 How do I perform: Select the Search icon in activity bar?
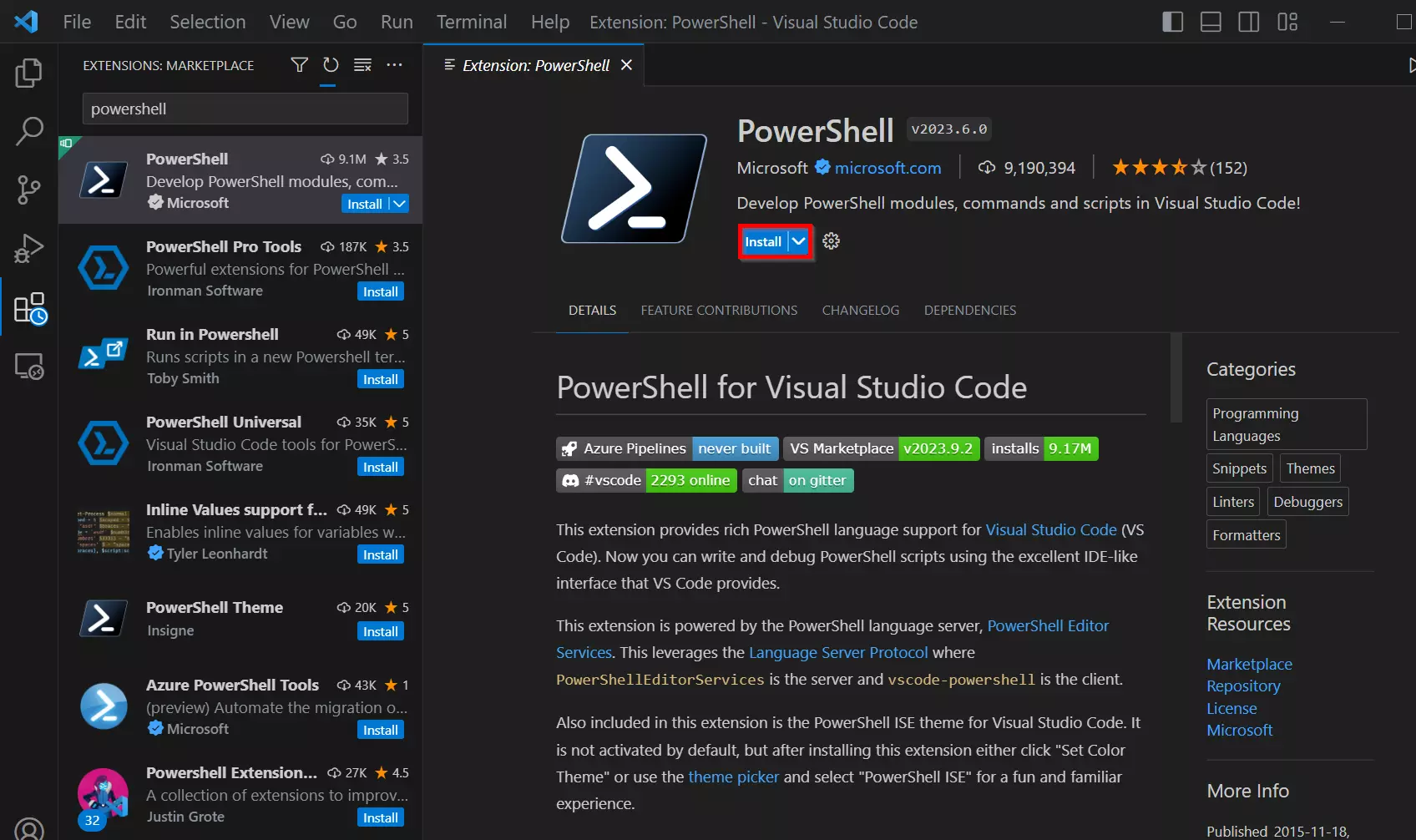coord(28,131)
